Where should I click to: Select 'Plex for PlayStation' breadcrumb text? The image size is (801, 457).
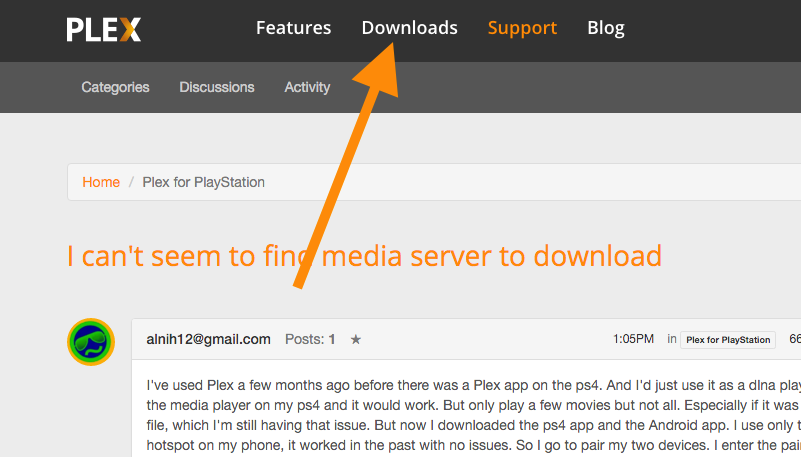203,182
